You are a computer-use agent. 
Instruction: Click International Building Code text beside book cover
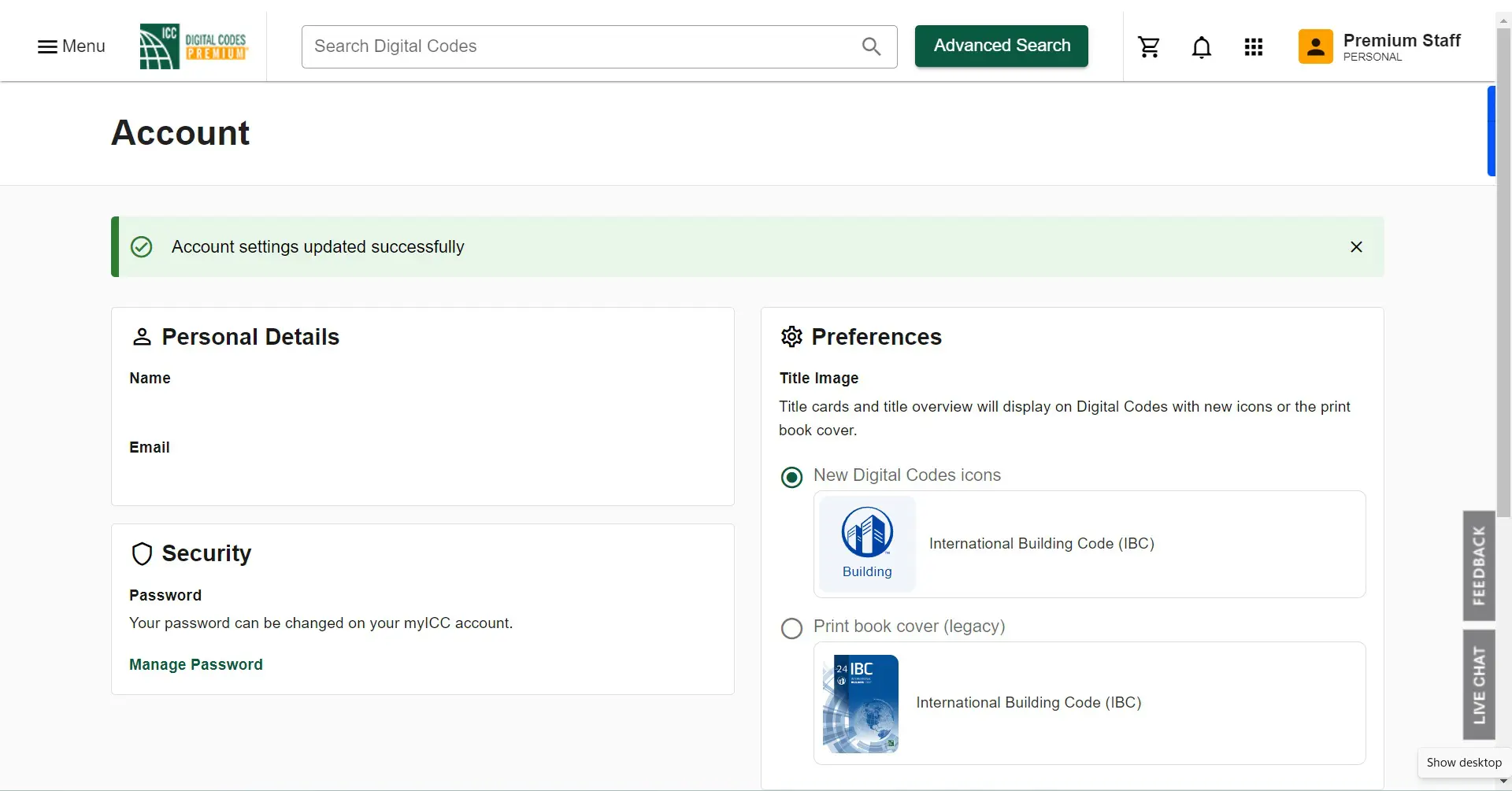[1028, 703]
